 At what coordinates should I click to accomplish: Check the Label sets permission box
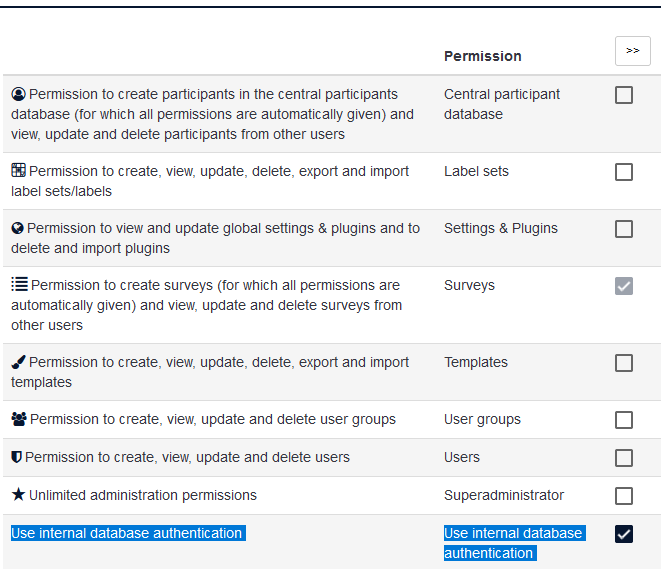623,172
